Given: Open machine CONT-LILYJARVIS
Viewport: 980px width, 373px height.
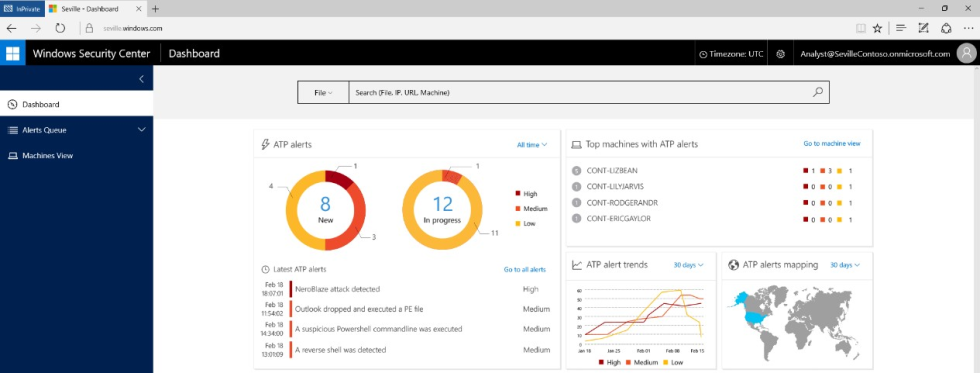Looking at the screenshot, I should pos(615,186).
